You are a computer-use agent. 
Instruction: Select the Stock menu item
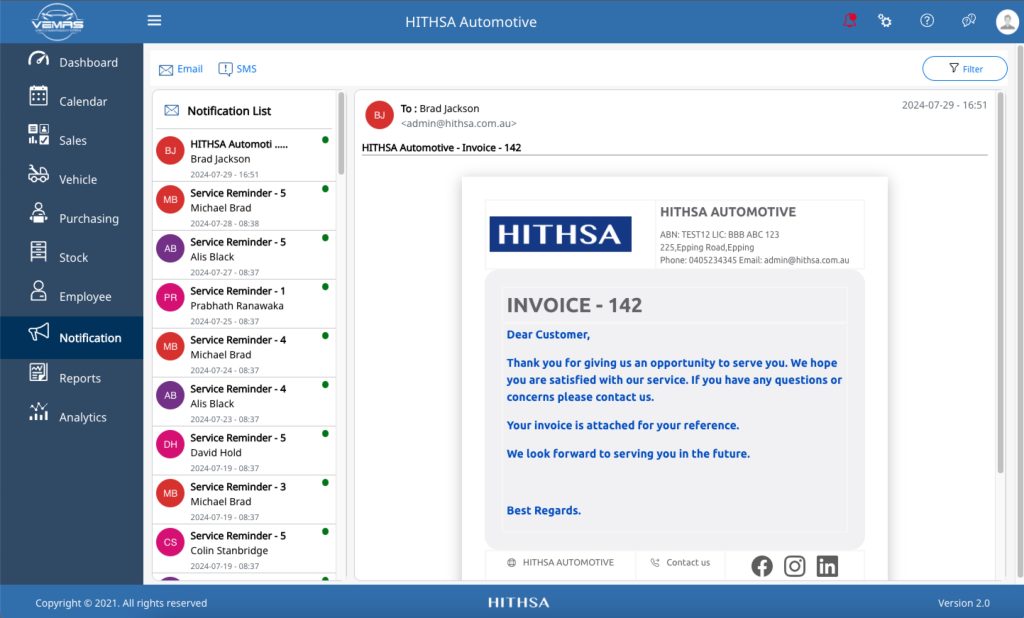click(72, 257)
